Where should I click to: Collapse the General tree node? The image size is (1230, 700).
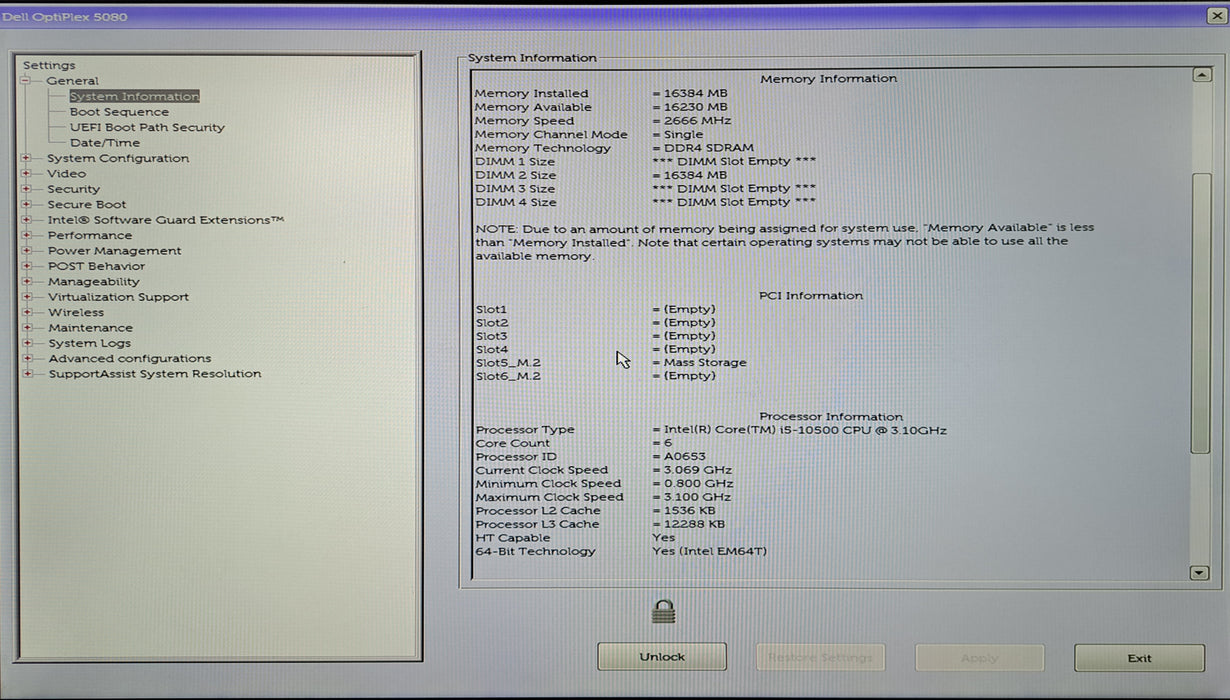(x=26, y=81)
